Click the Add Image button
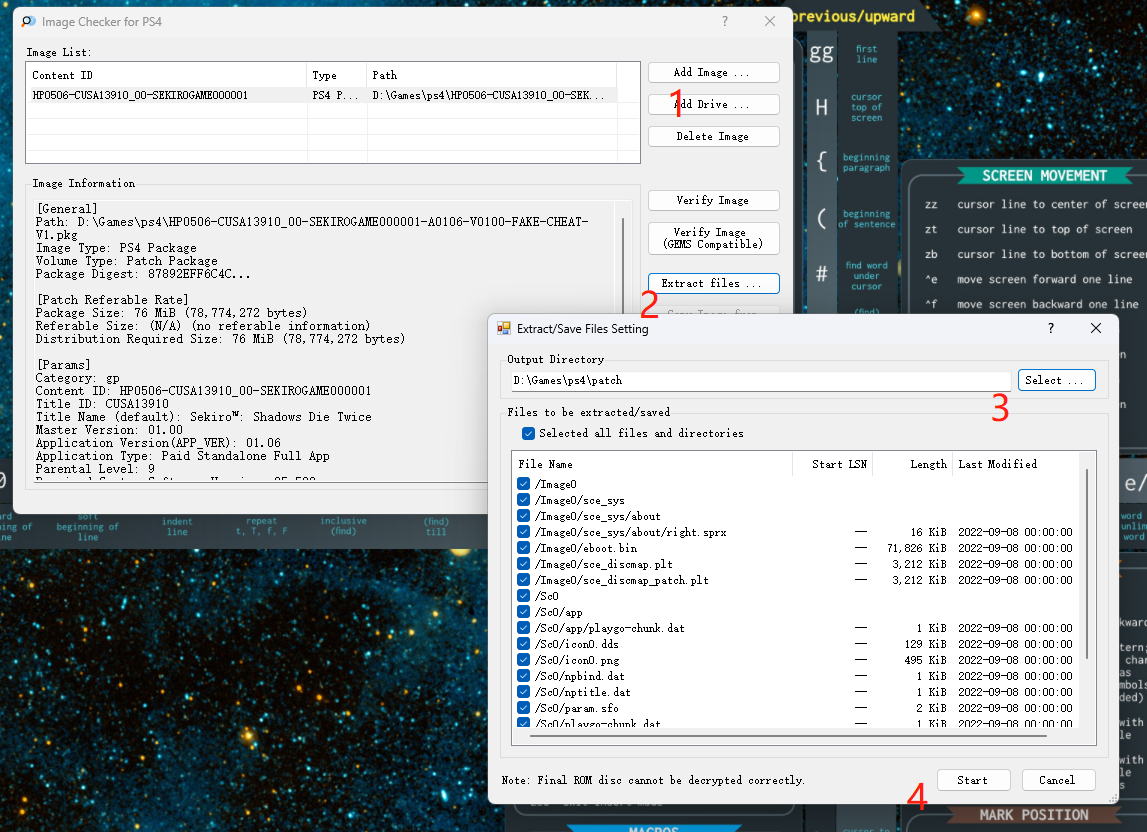Image resolution: width=1147 pixels, height=832 pixels. coord(713,72)
